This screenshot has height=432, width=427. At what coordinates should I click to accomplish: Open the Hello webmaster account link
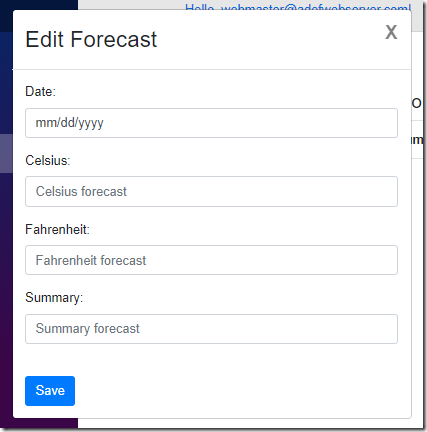point(298,7)
